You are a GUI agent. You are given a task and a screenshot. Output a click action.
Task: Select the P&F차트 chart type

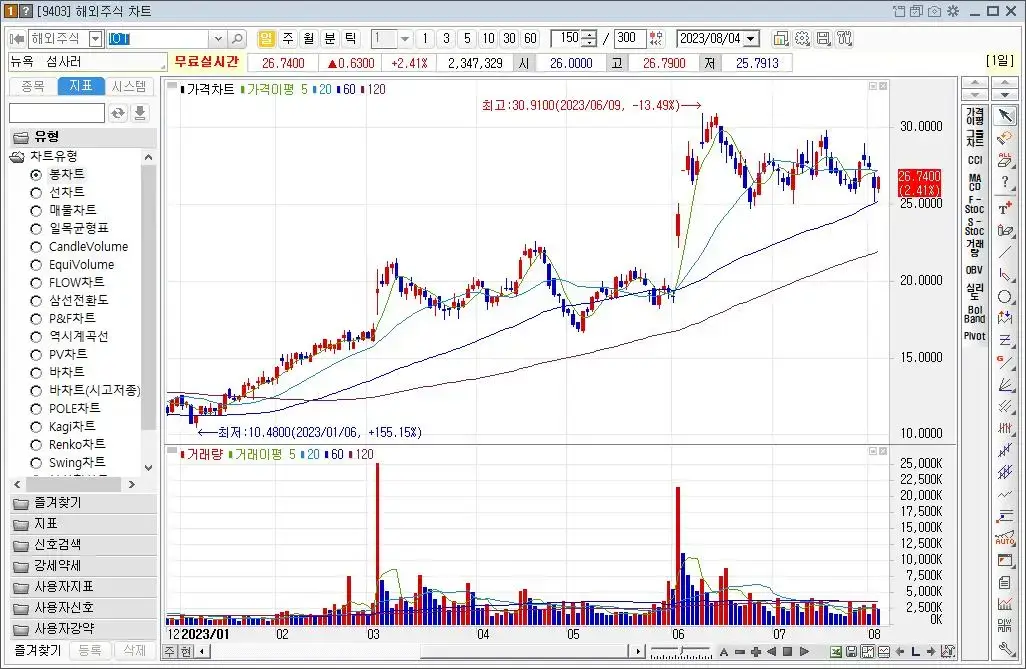tap(63, 318)
